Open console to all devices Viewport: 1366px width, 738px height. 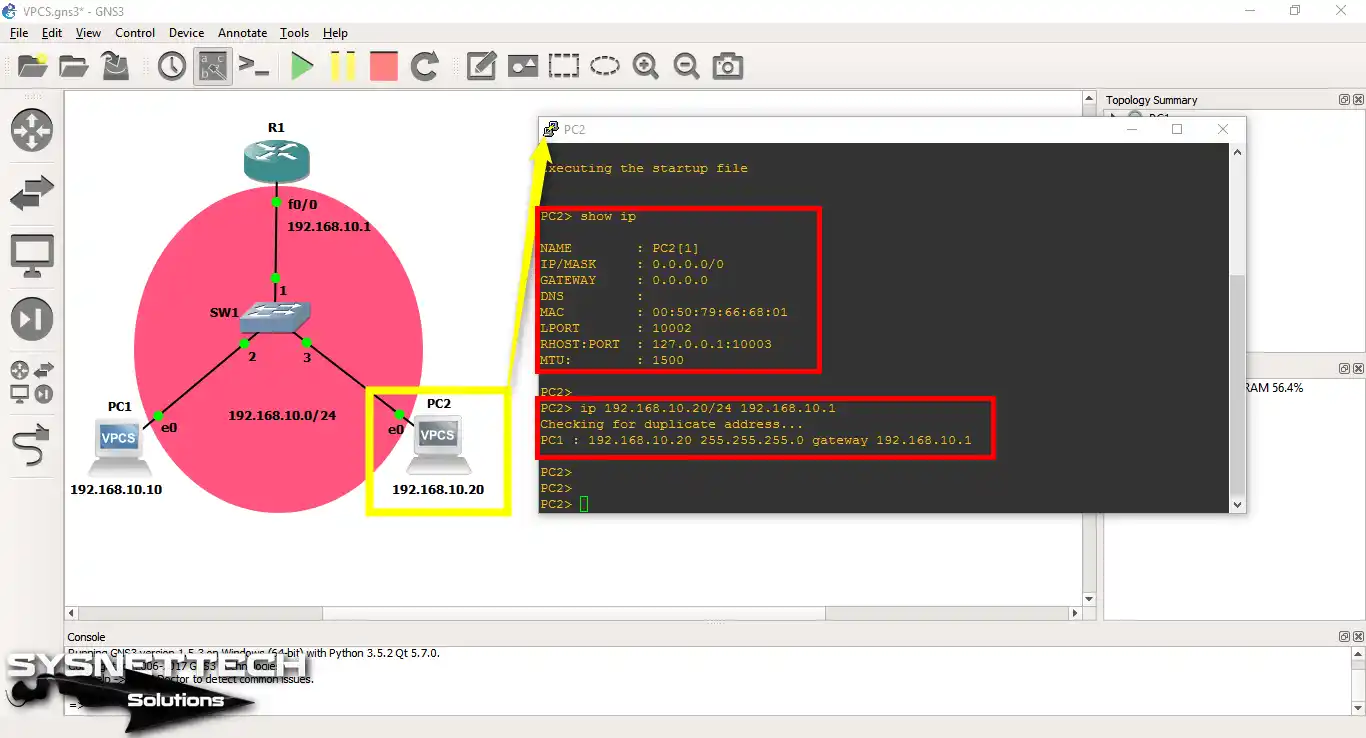click(254, 67)
